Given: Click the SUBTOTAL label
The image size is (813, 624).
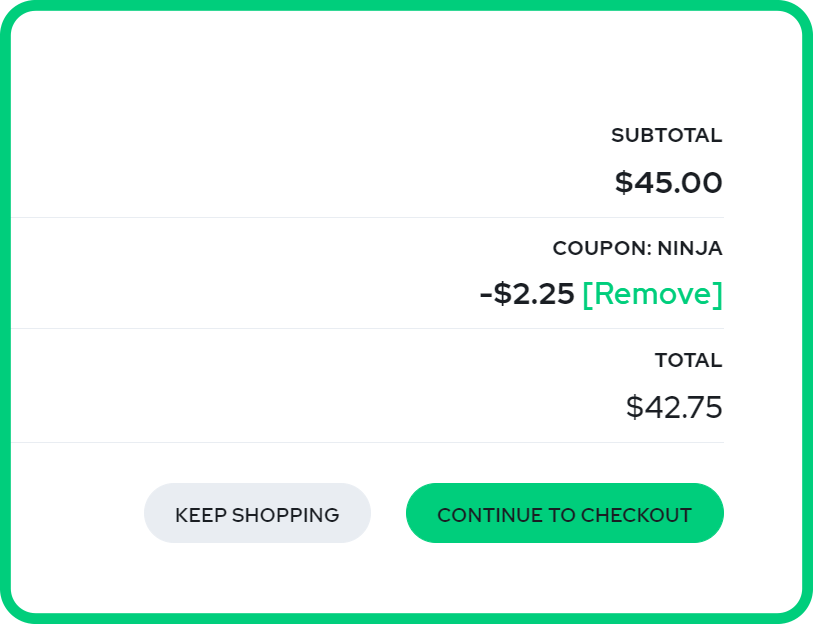Looking at the screenshot, I should (666, 135).
